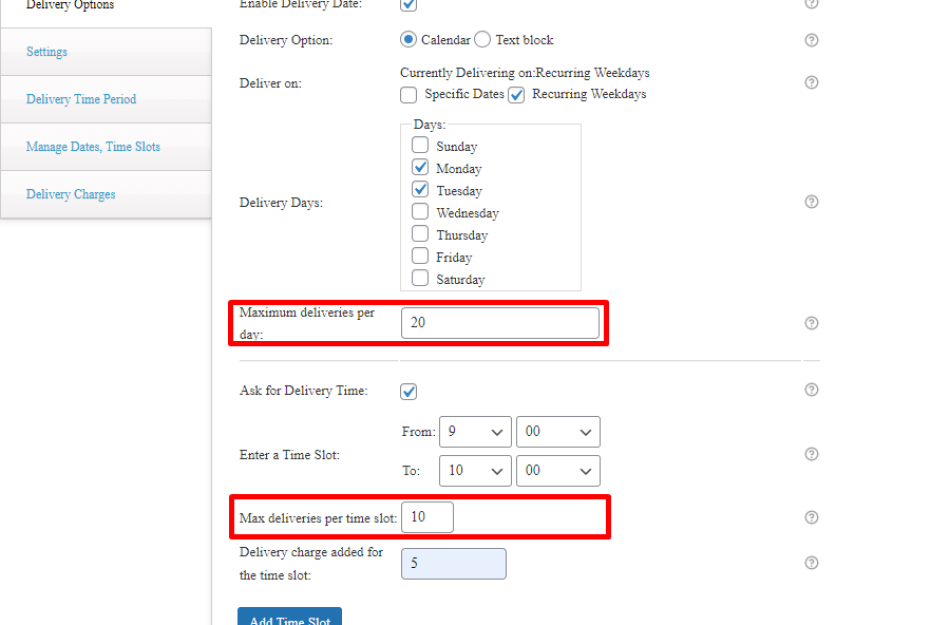Viewport: 950px width, 625px height.
Task: Switch to Delivery Time Period section
Action: 81,99
